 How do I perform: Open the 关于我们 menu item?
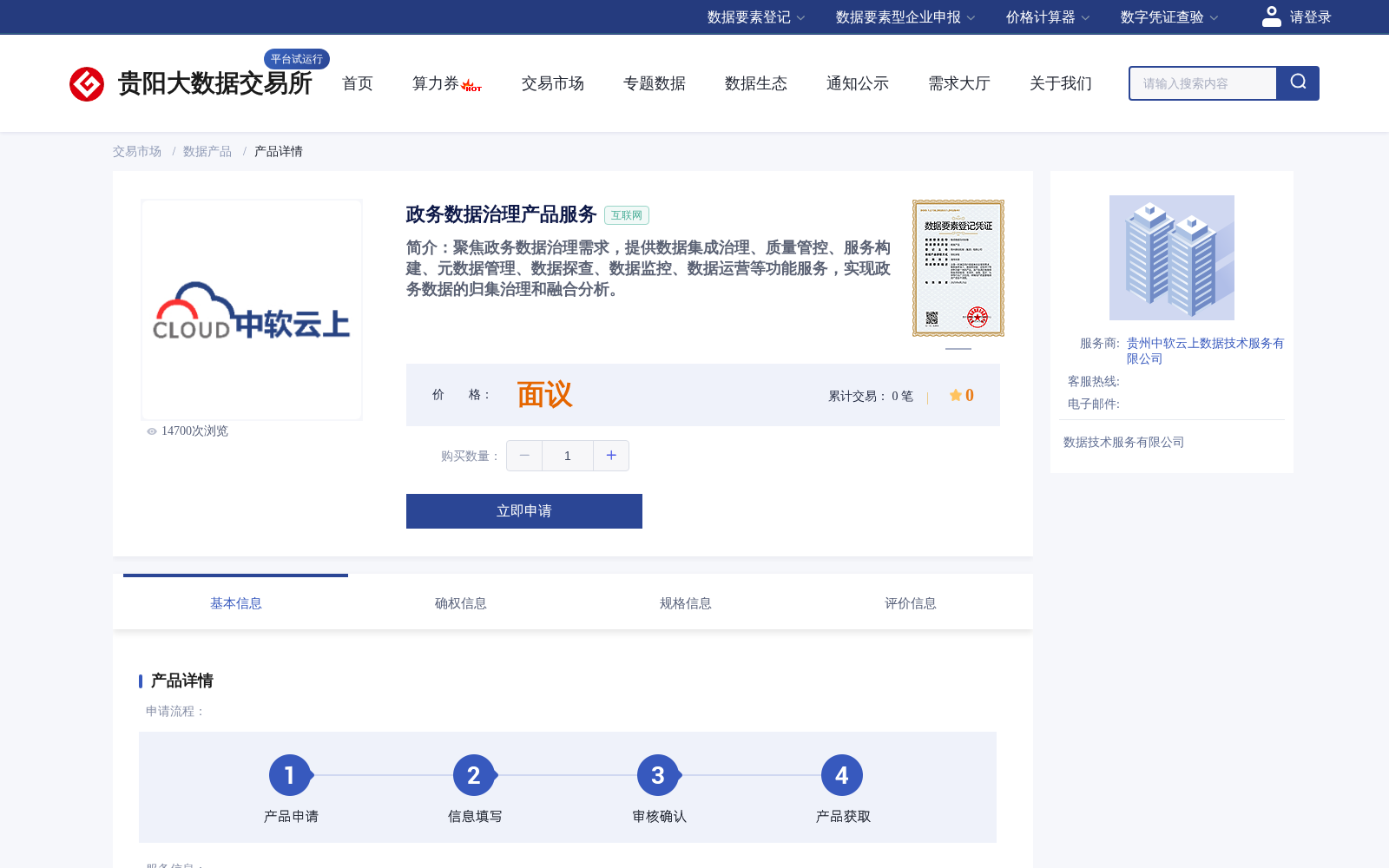pyautogui.click(x=1061, y=83)
